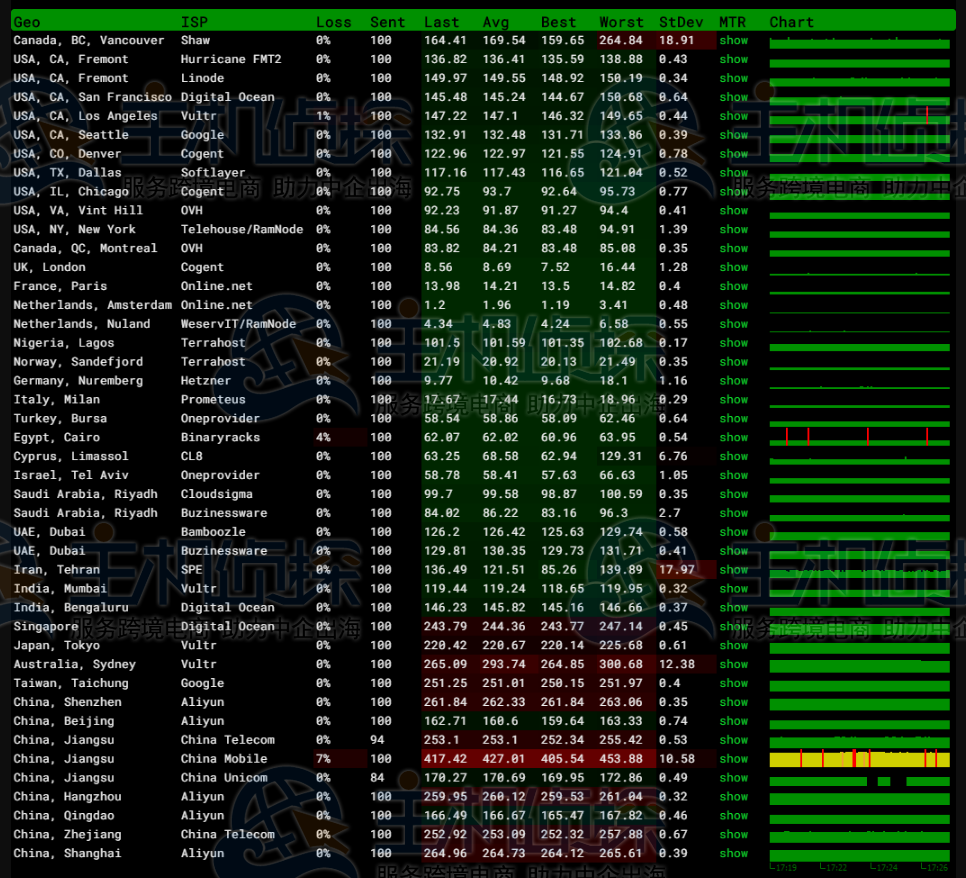
Task: Click show link for UK London Cogent
Action: pyautogui.click(x=733, y=267)
